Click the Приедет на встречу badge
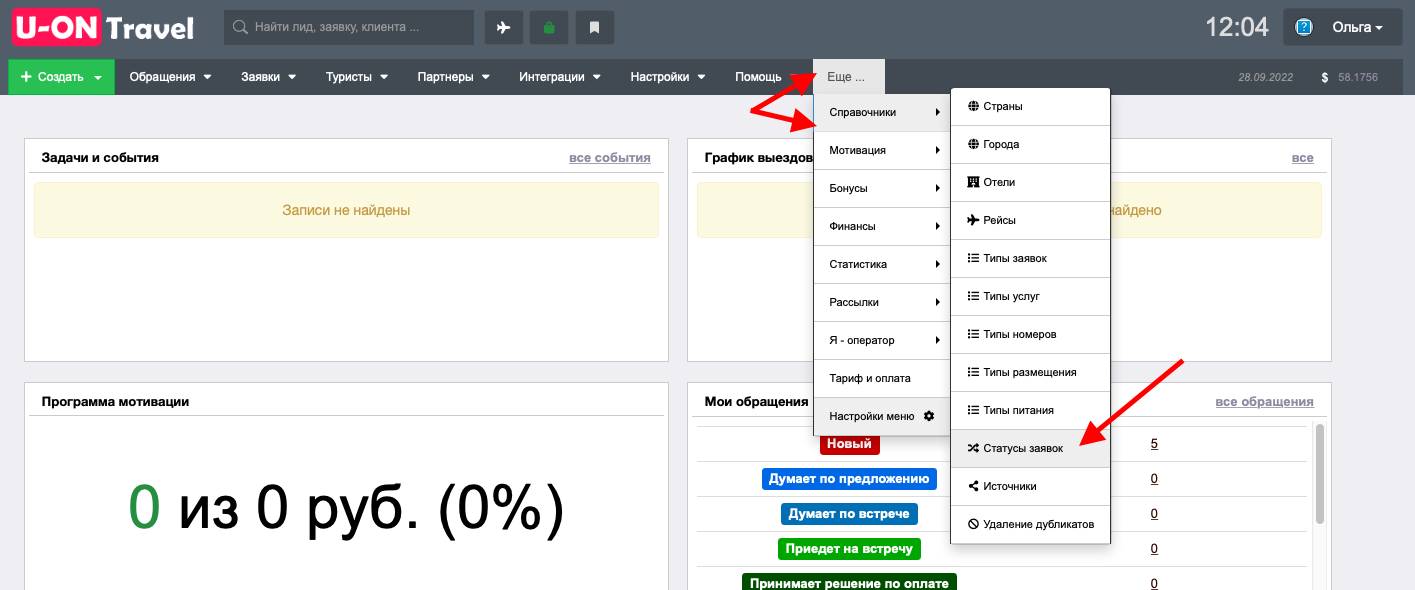 [849, 549]
